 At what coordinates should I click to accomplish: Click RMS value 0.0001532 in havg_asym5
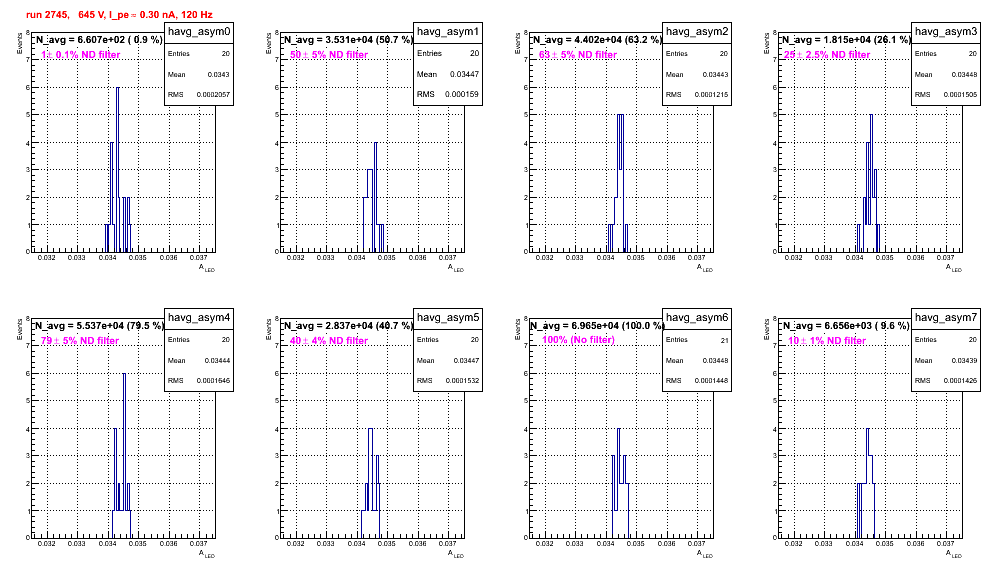click(x=462, y=381)
